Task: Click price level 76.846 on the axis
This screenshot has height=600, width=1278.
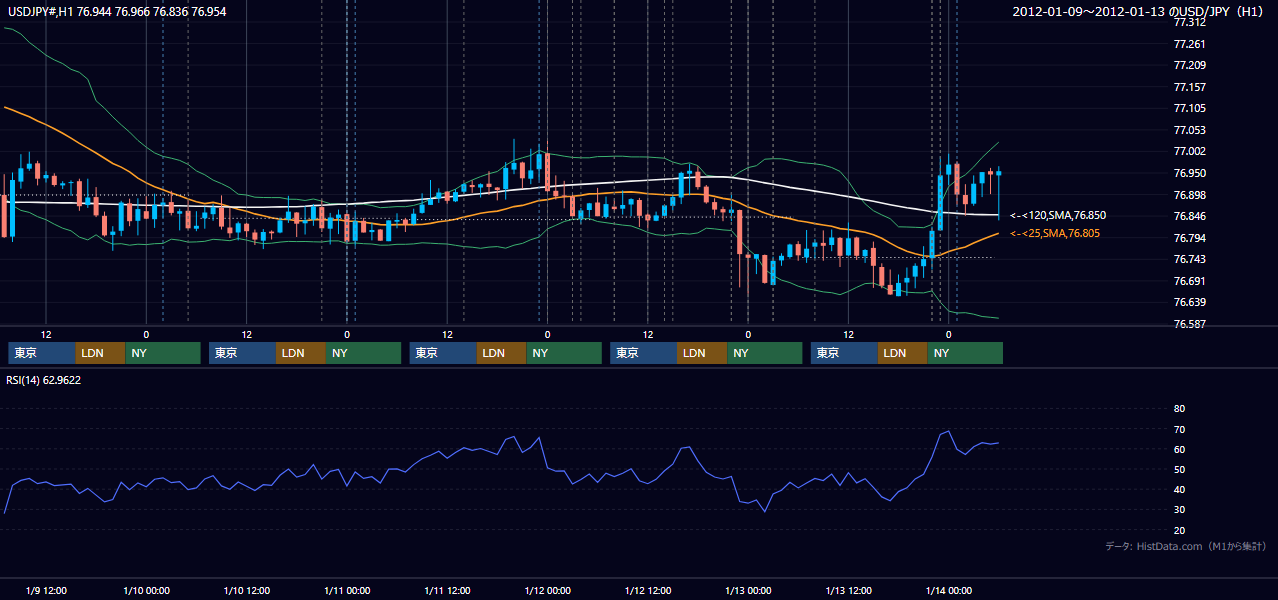Action: [x=1189, y=216]
